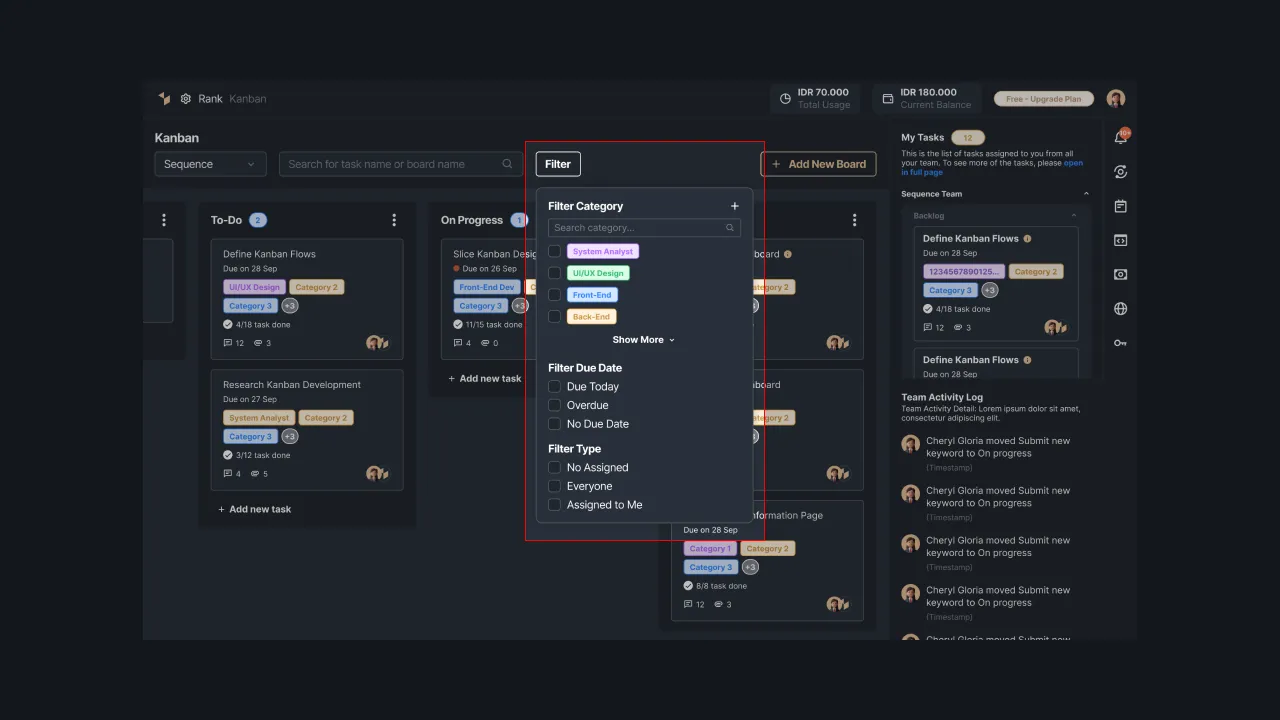Open three-dot menu of rightmost board column
1280x720 pixels.
coord(854,220)
